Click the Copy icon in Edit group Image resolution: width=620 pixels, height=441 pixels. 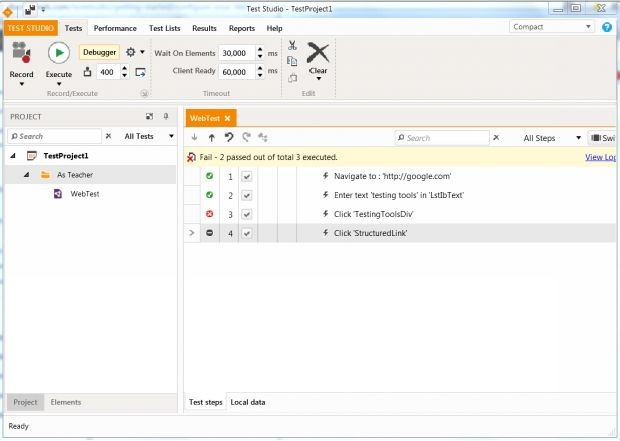(x=292, y=61)
